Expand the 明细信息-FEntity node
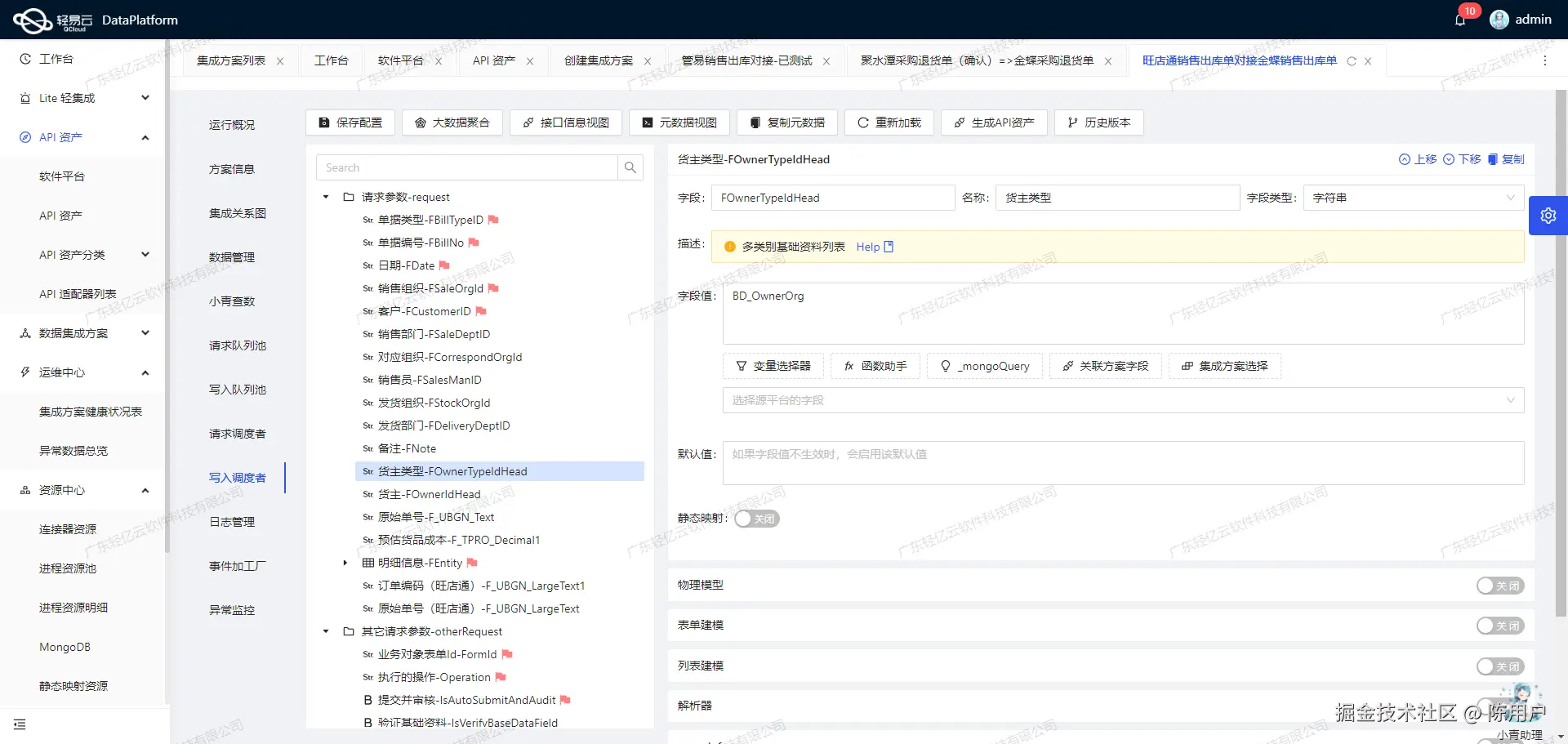Viewport: 1568px width, 744px height. [x=345, y=563]
